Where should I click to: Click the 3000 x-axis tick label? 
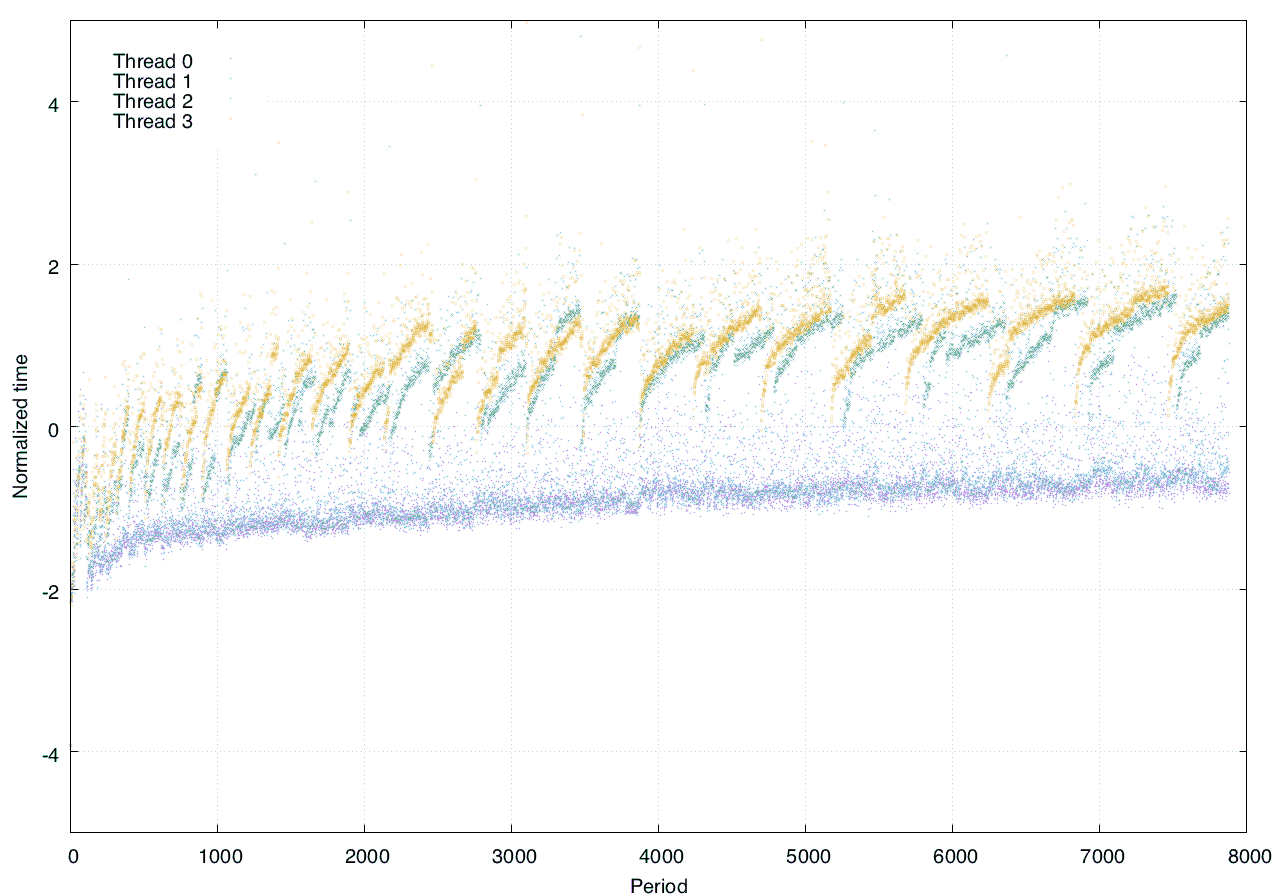click(x=511, y=858)
